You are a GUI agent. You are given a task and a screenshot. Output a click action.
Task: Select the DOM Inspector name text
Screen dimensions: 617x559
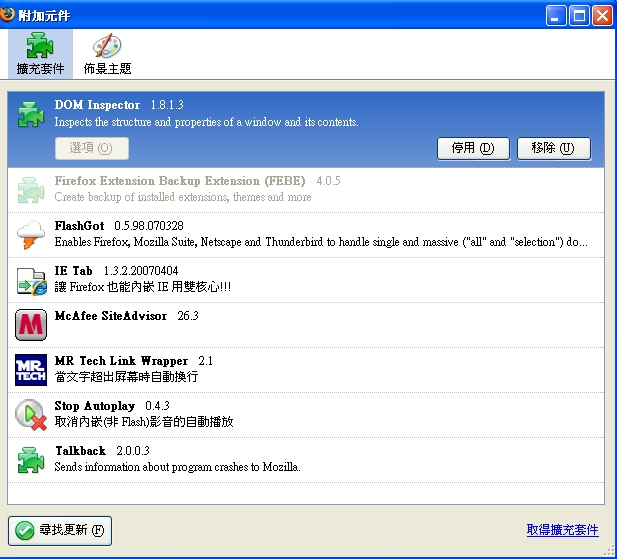pyautogui.click(x=97, y=105)
